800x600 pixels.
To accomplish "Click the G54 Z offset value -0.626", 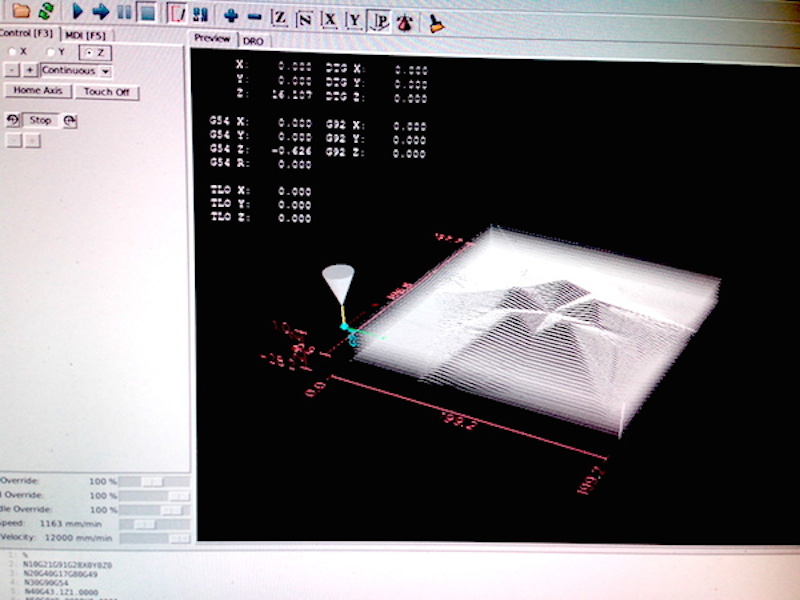I will click(x=292, y=151).
